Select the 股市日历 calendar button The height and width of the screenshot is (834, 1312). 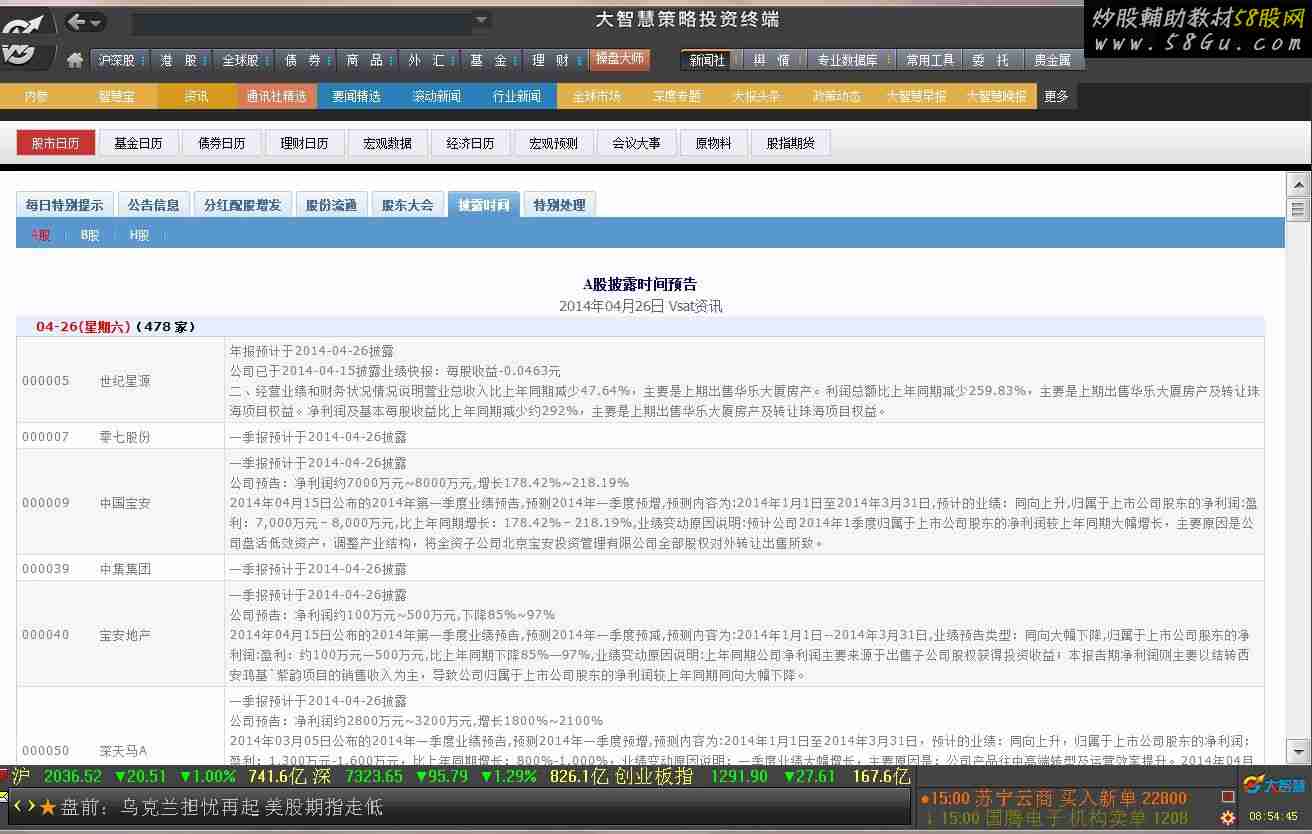(55, 143)
